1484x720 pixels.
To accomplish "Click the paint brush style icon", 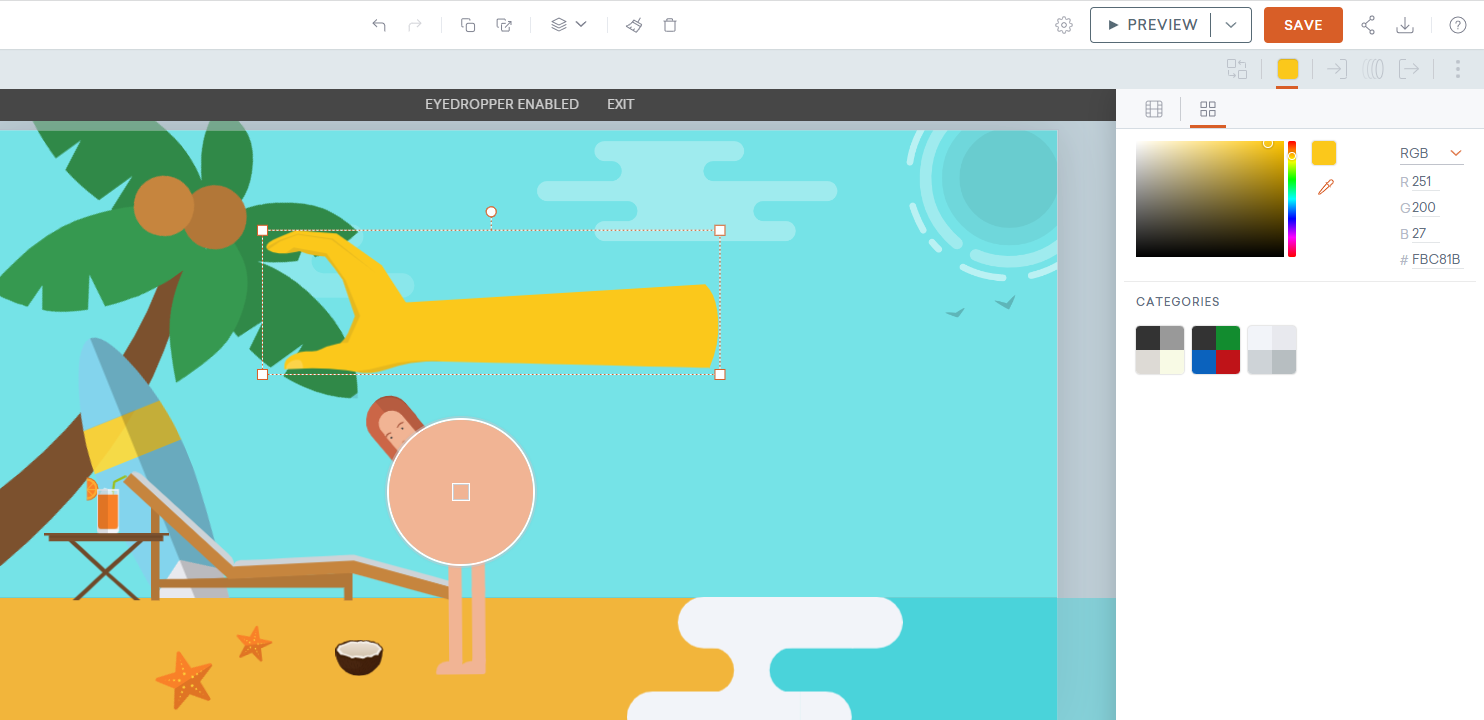I will (x=634, y=25).
